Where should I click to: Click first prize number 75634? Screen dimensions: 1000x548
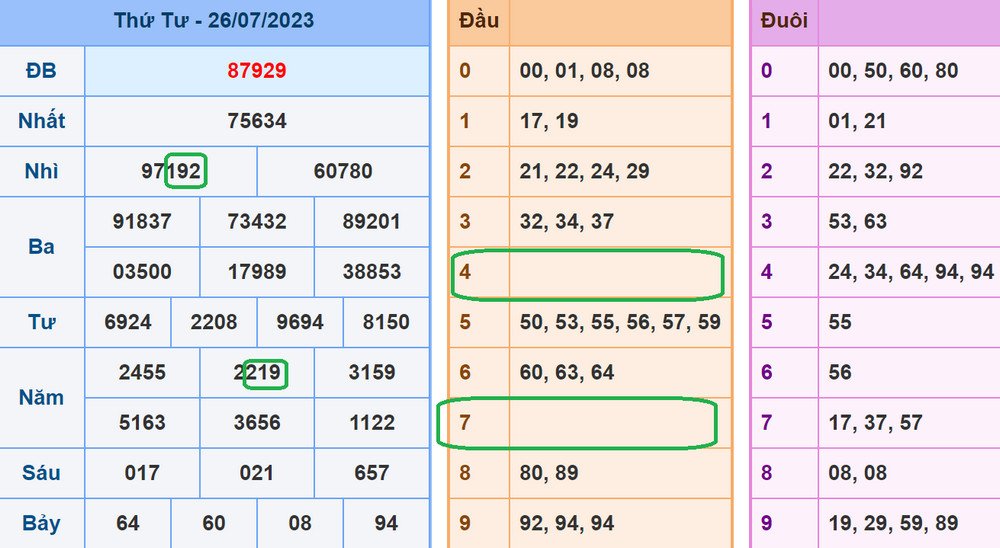coord(257,121)
